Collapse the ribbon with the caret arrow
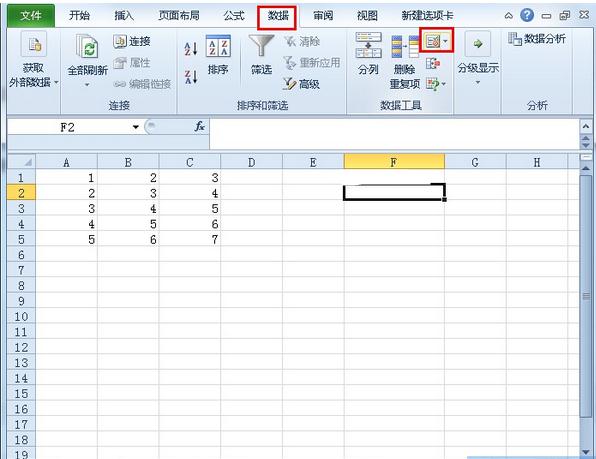This screenshot has width=596, height=459. pos(508,16)
